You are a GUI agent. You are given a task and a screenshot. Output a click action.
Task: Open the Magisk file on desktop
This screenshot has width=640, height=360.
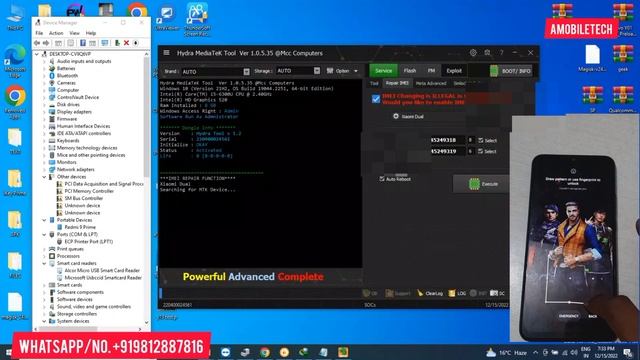592,58
